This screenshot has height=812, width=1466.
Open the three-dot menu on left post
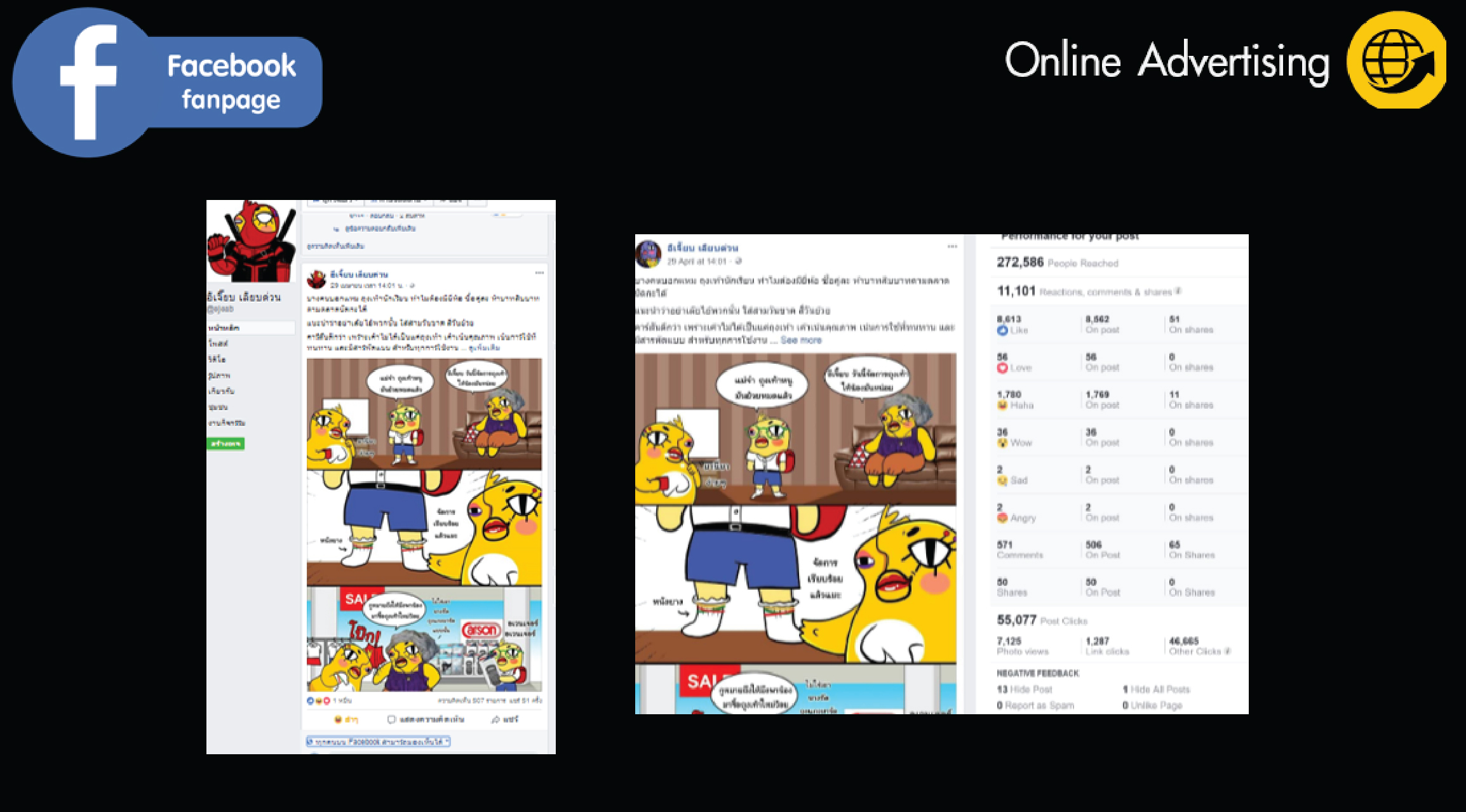539,273
